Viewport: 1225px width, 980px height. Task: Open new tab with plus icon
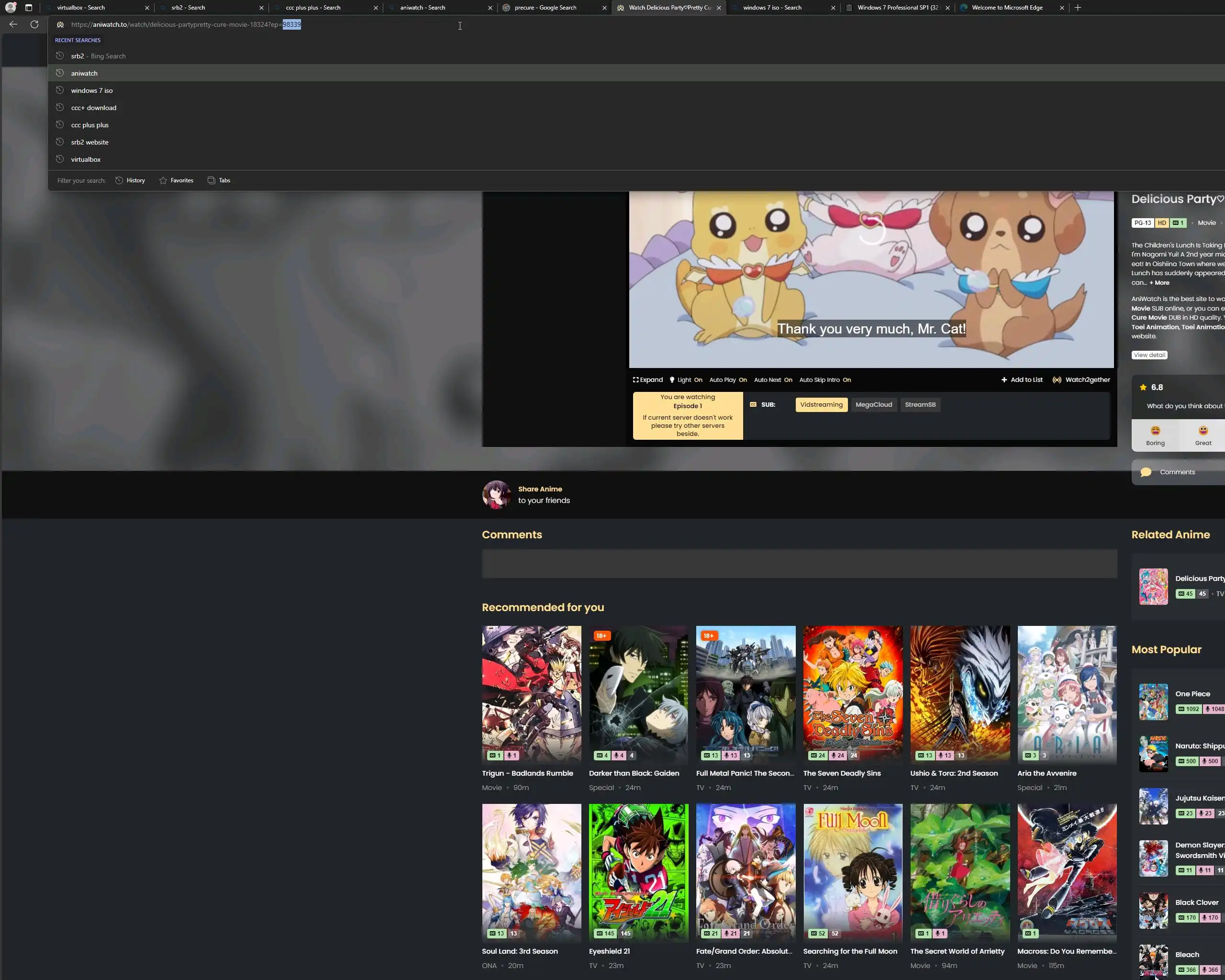1077,7
